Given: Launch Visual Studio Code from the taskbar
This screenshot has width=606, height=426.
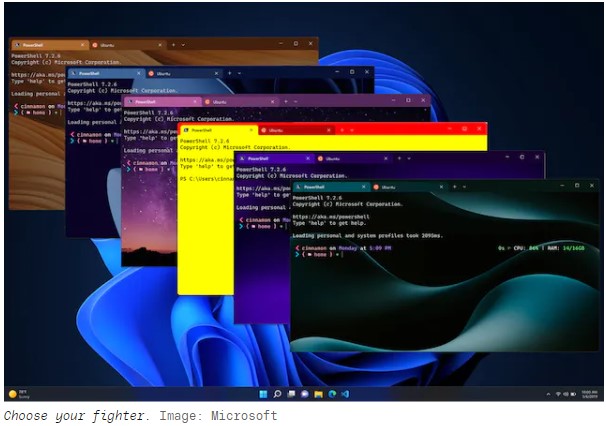Looking at the screenshot, I should tap(345, 394).
